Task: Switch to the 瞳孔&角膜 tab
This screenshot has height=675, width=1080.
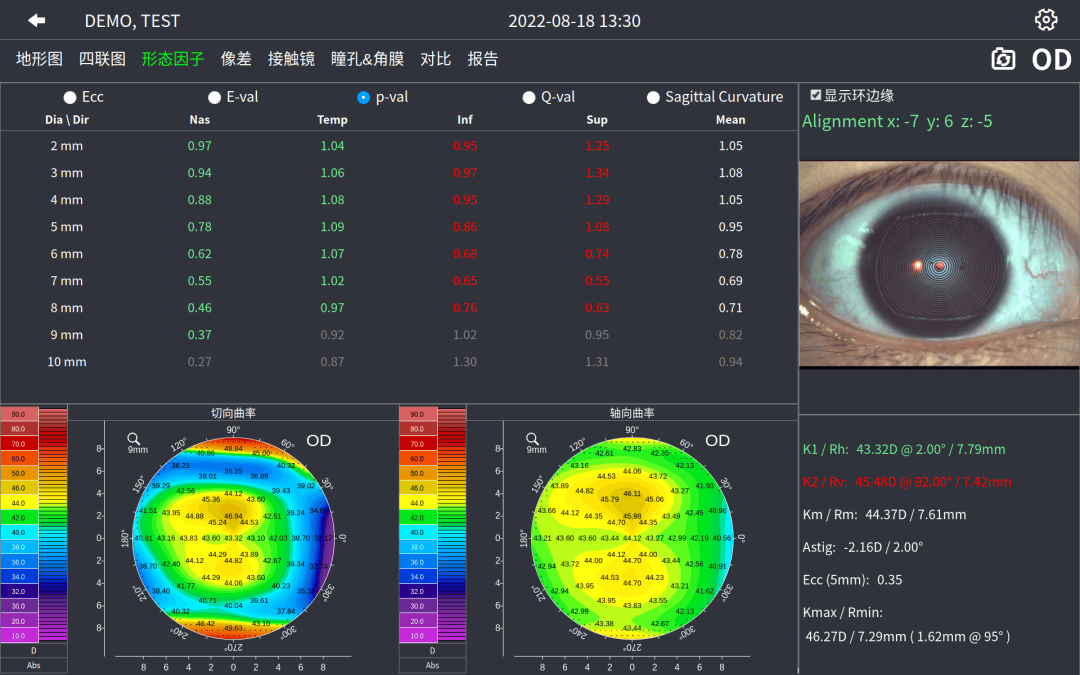Action: point(367,59)
